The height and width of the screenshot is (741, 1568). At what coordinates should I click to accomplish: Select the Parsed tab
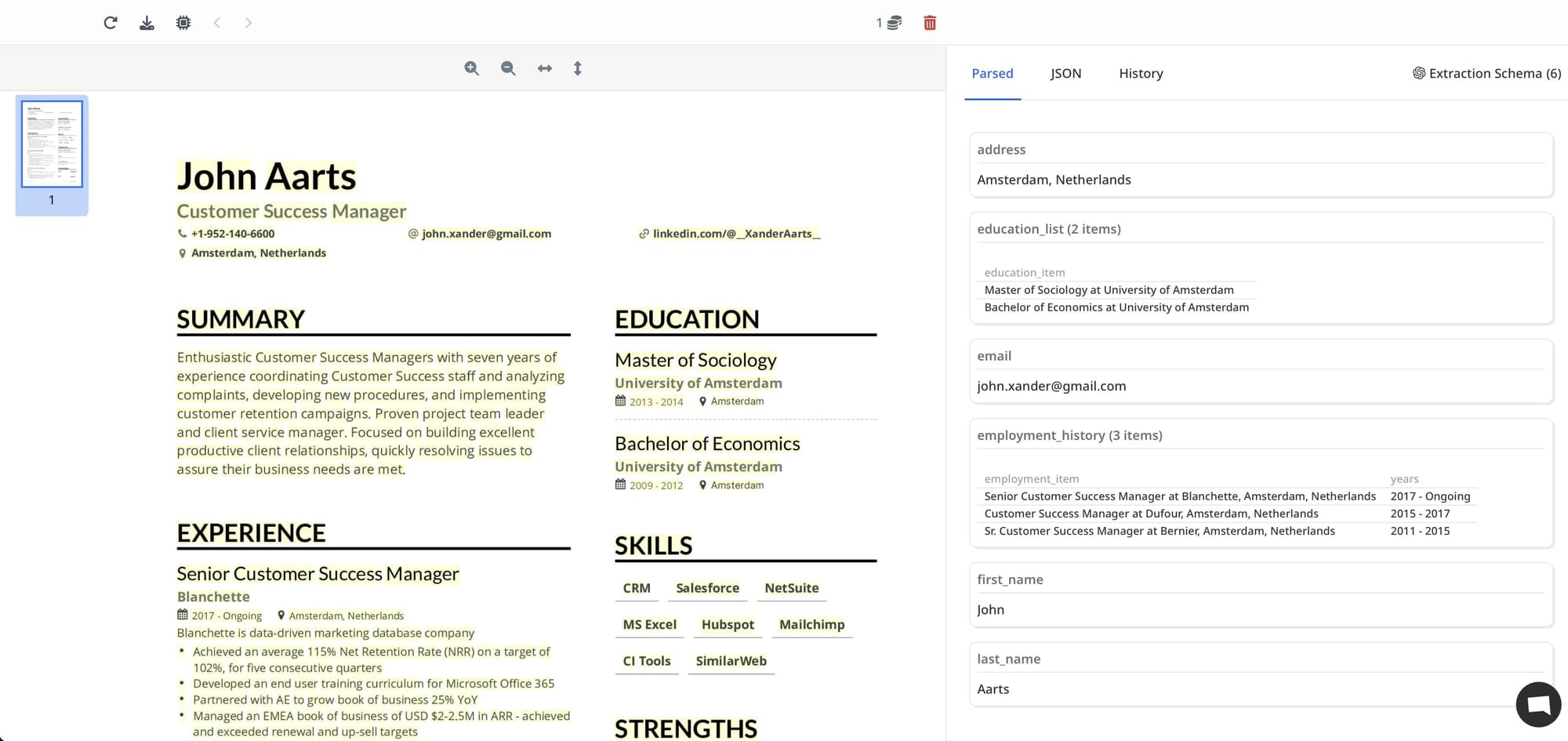pos(992,74)
